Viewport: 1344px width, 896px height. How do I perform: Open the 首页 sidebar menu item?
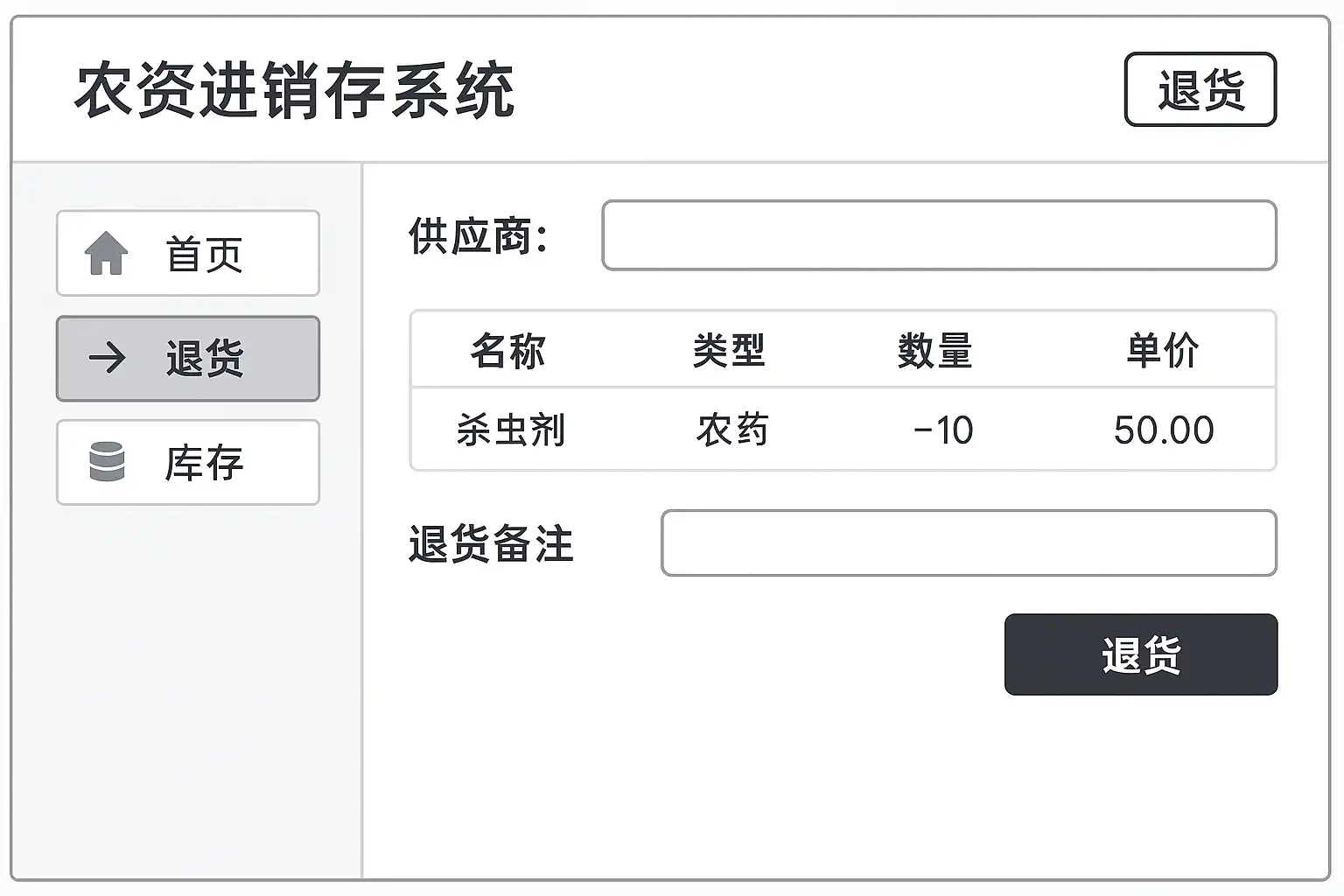[x=188, y=254]
